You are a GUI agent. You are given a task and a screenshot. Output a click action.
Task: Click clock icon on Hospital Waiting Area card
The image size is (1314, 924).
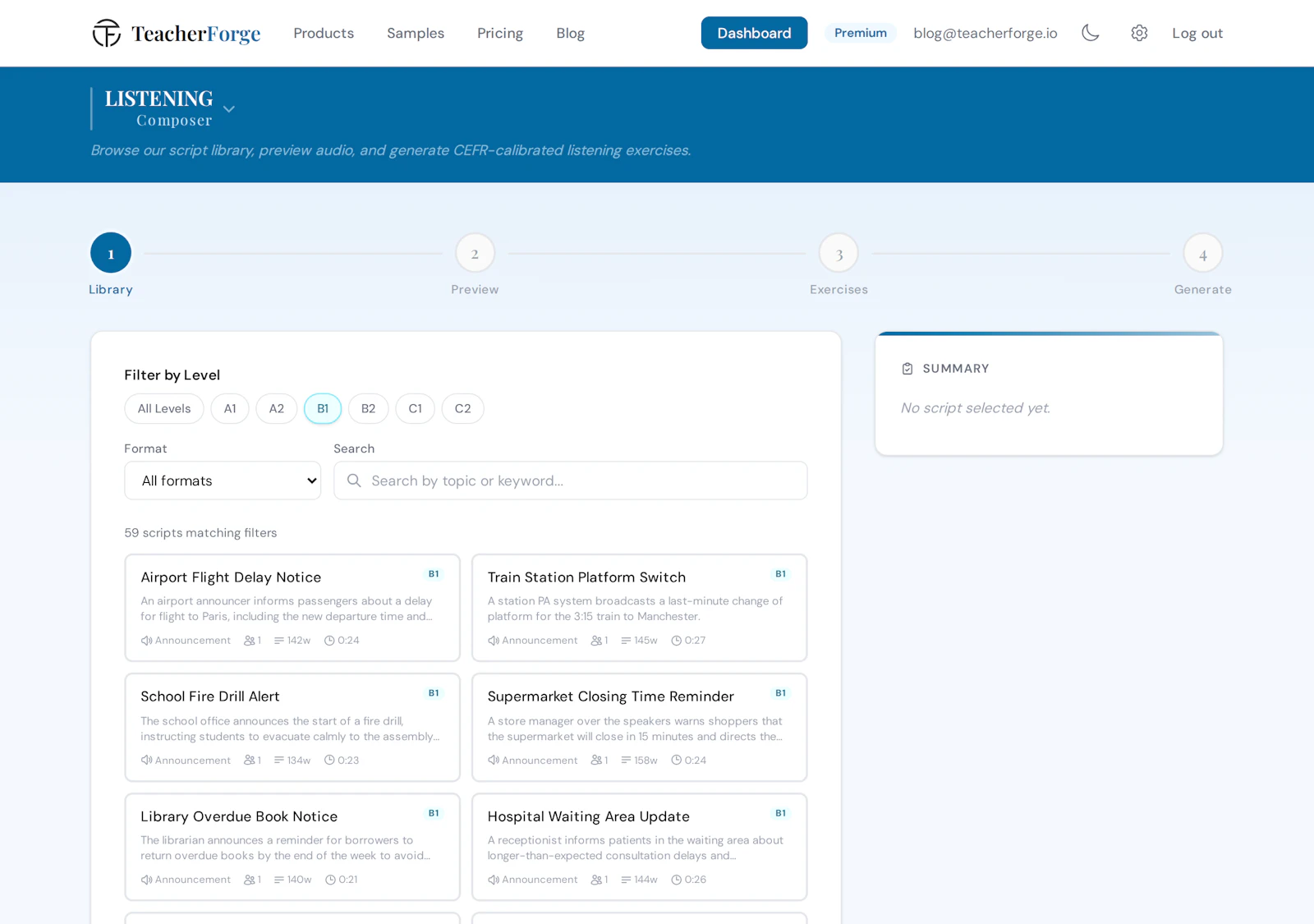677,880
